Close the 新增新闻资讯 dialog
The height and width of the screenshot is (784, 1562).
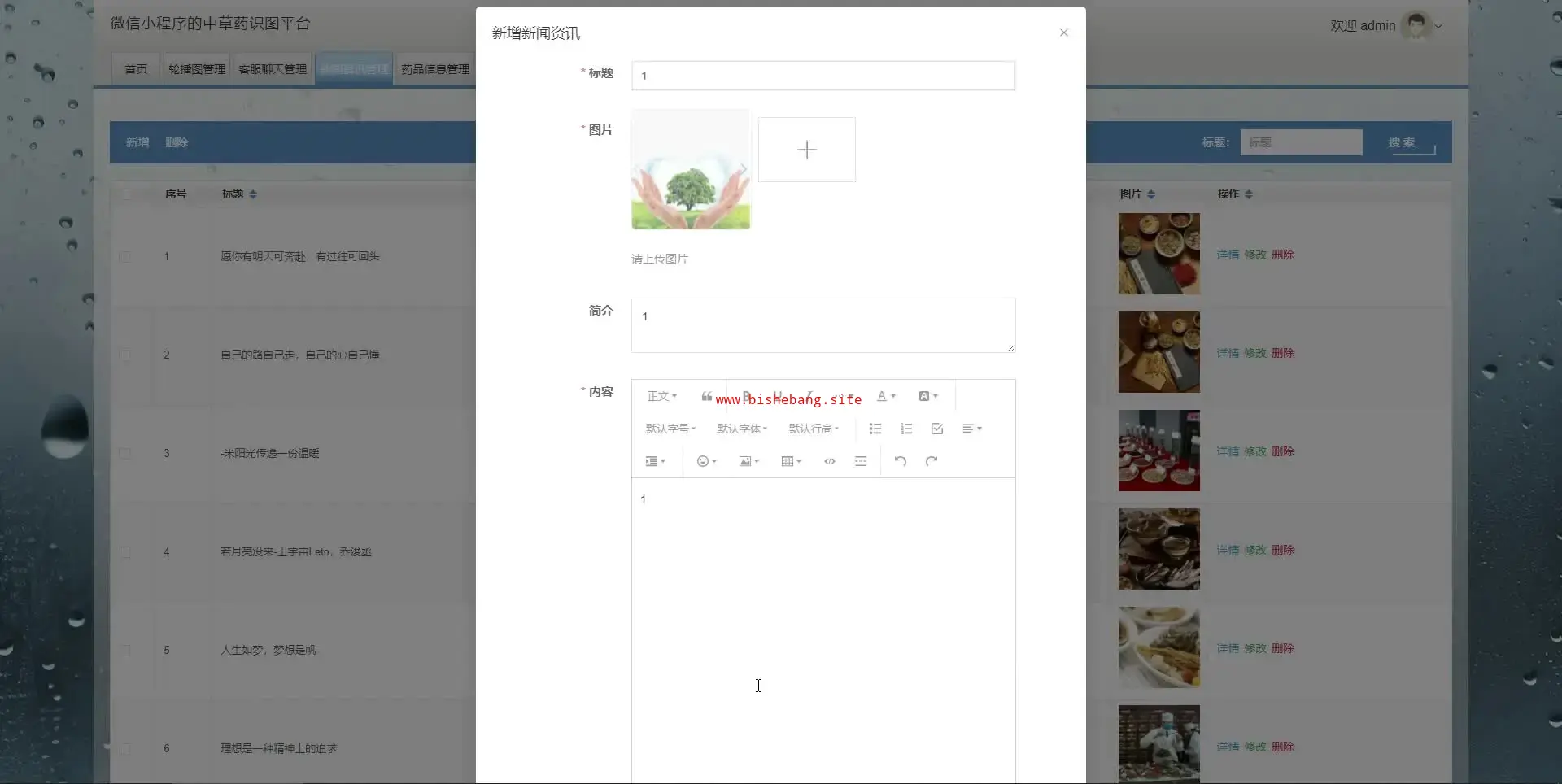click(x=1064, y=33)
